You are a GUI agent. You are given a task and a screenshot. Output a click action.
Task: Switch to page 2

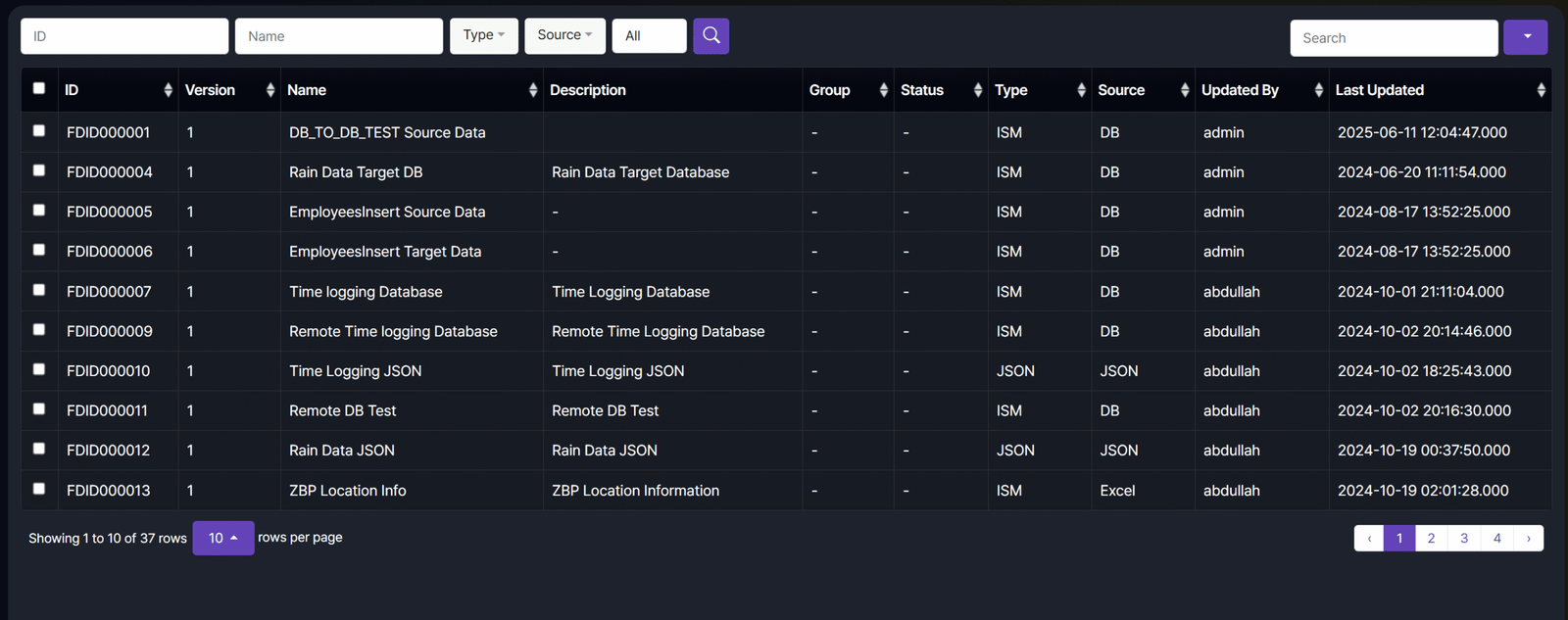click(1431, 538)
